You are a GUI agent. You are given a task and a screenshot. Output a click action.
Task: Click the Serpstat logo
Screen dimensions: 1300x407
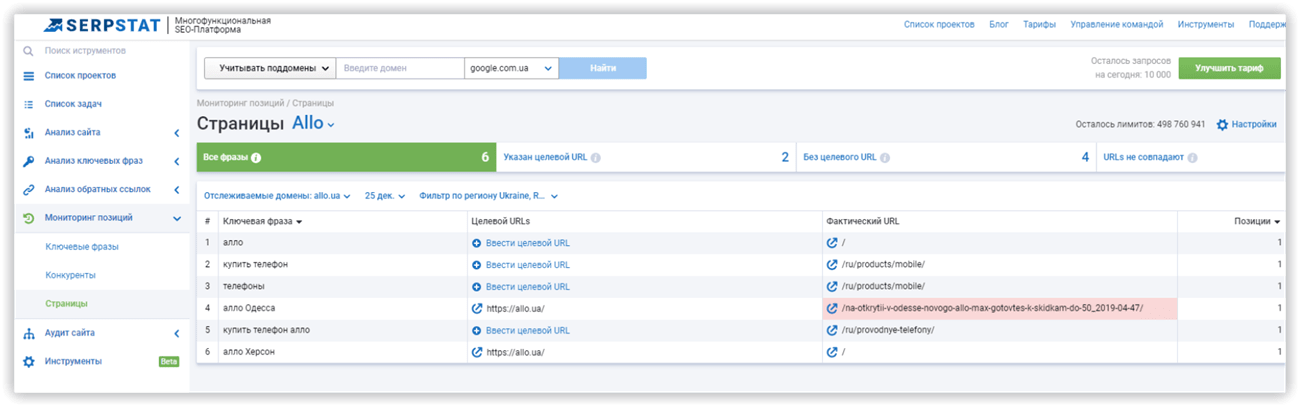click(100, 24)
